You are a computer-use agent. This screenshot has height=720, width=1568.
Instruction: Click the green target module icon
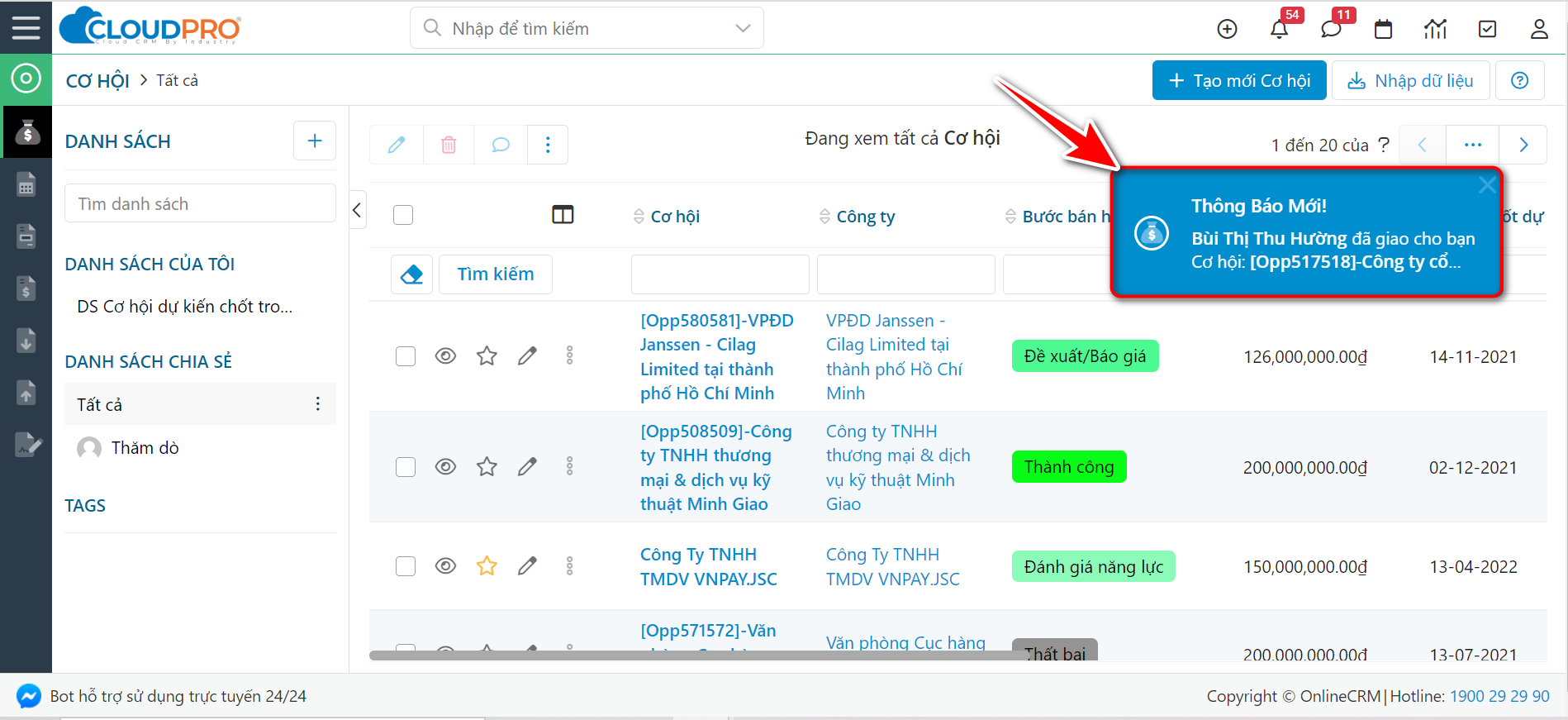tap(26, 79)
